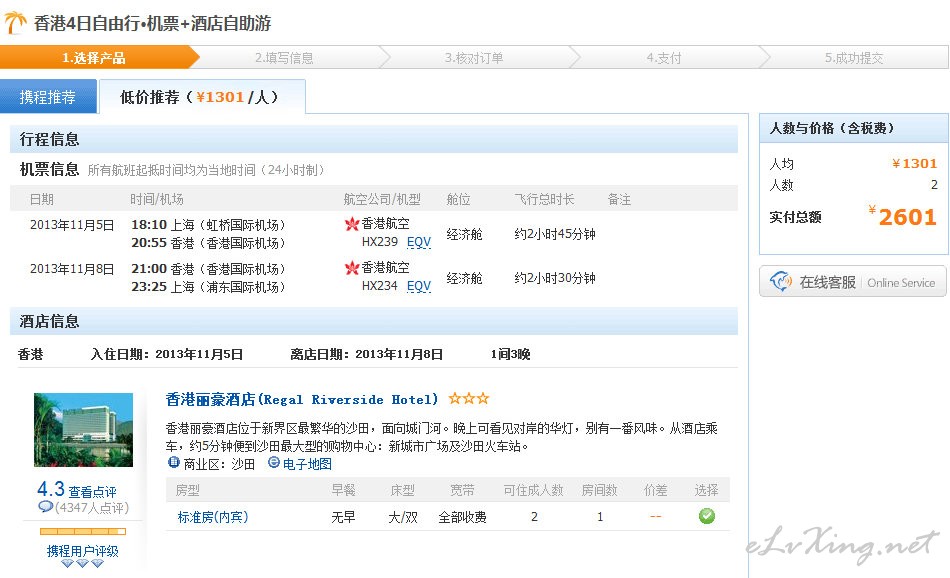Click the 全部收费 broadband cell

point(462,517)
